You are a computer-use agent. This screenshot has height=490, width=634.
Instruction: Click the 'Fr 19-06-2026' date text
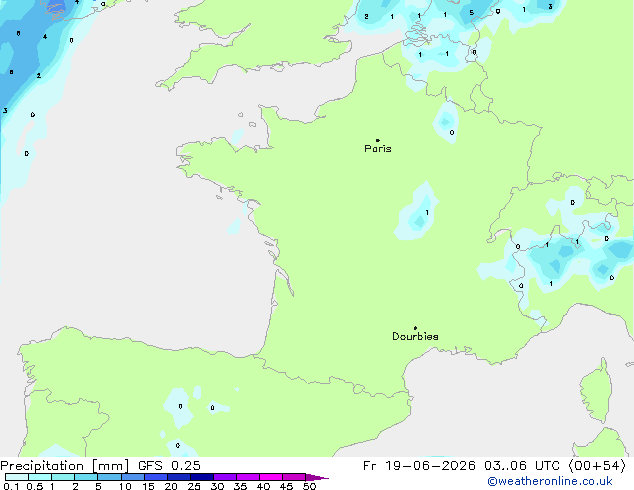419,466
